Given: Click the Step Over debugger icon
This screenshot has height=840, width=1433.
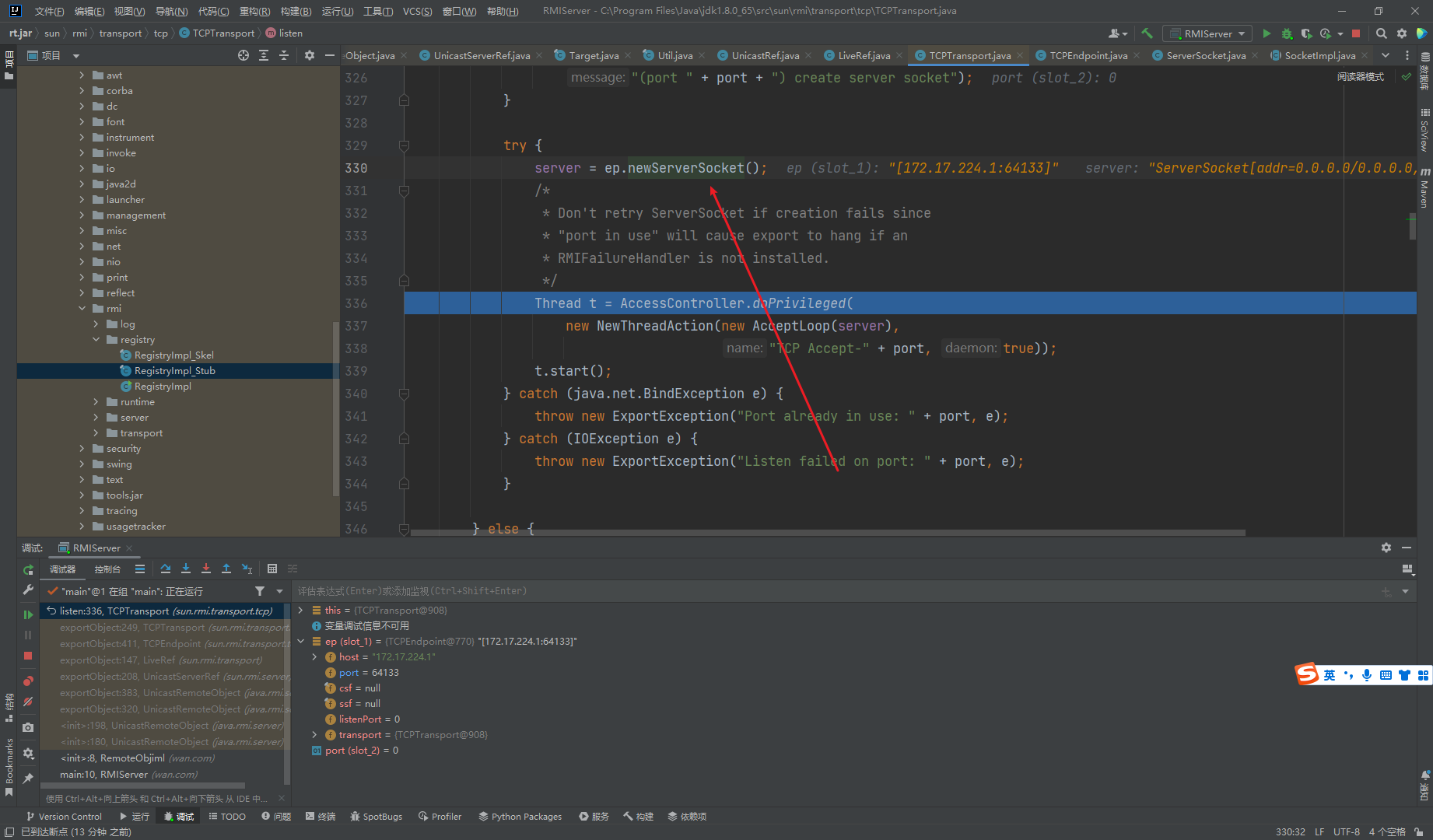Looking at the screenshot, I should [x=166, y=569].
